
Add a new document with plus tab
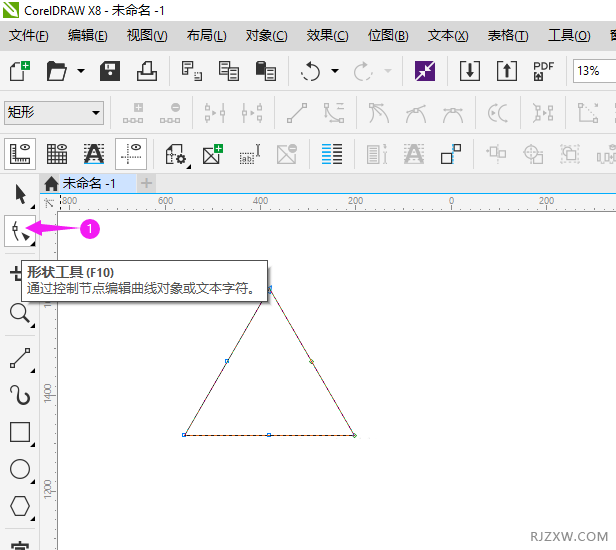147,183
